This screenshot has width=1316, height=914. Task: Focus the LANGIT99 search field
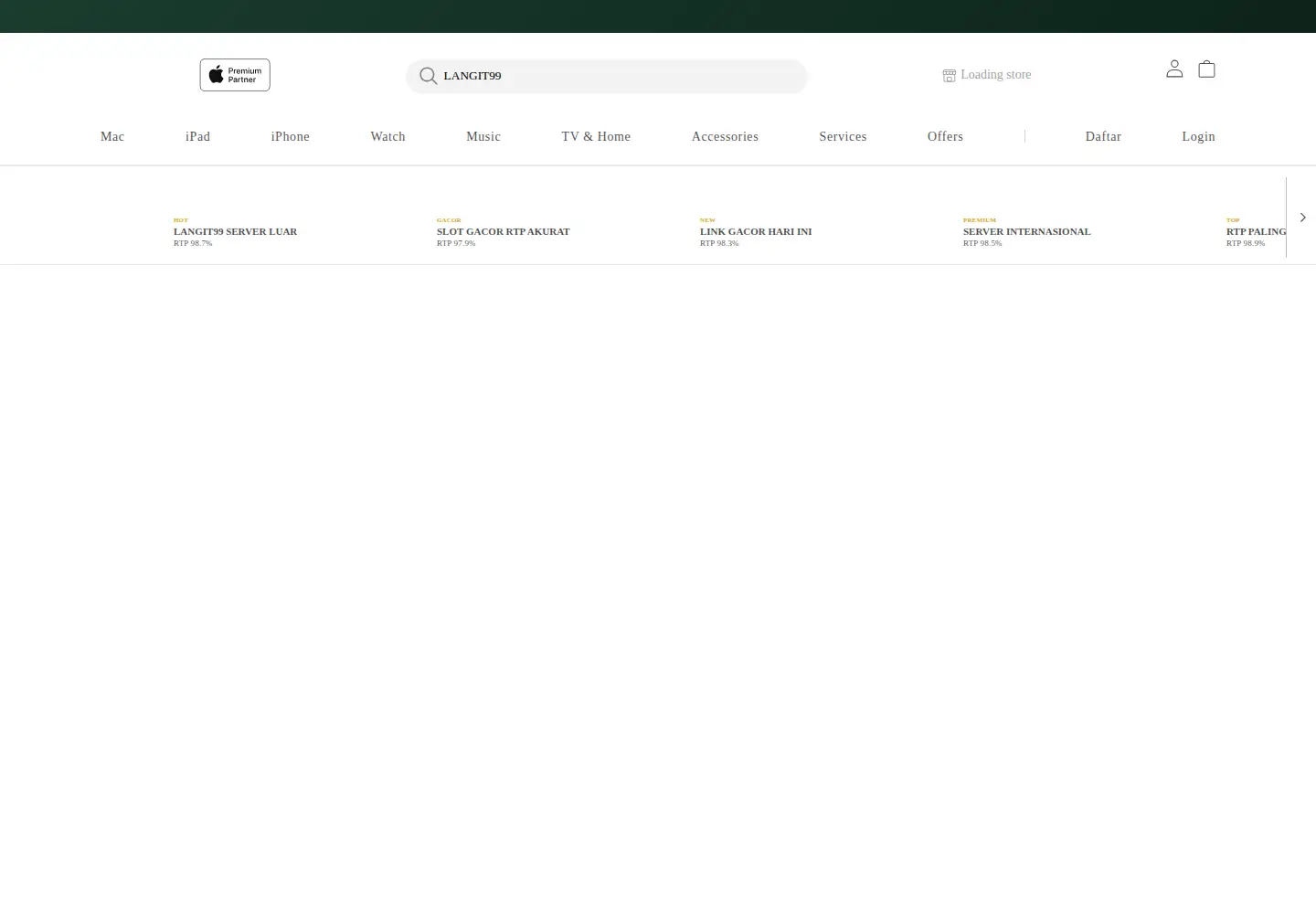(607, 76)
